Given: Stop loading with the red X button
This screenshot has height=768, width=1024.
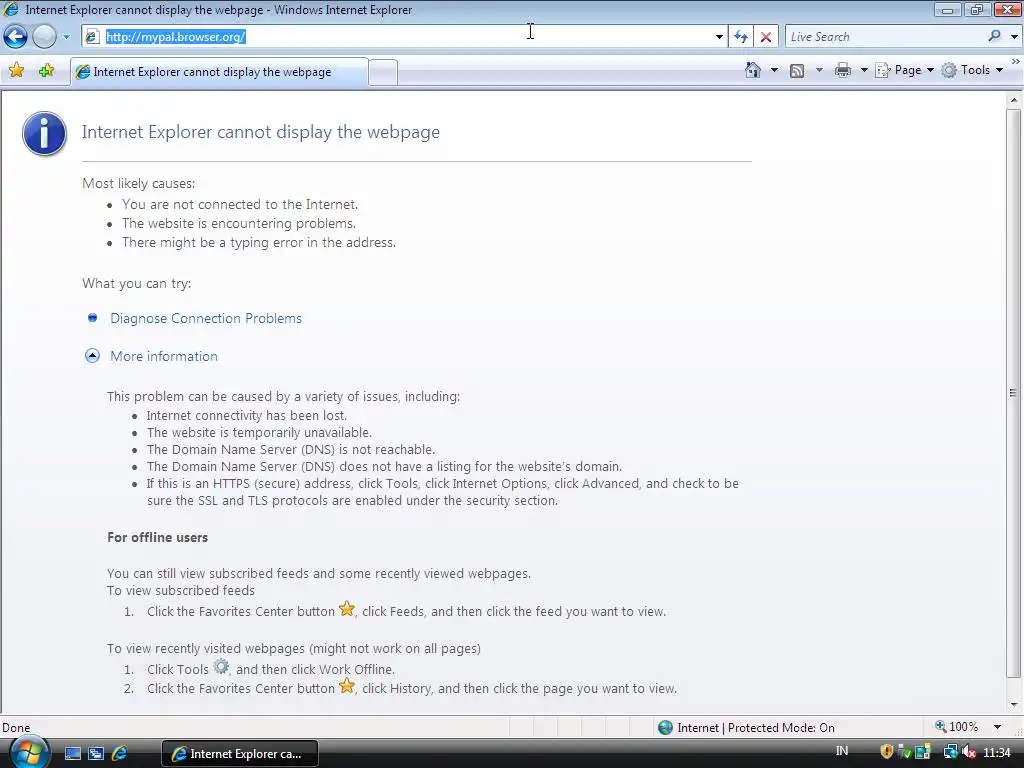Looking at the screenshot, I should tap(766, 37).
